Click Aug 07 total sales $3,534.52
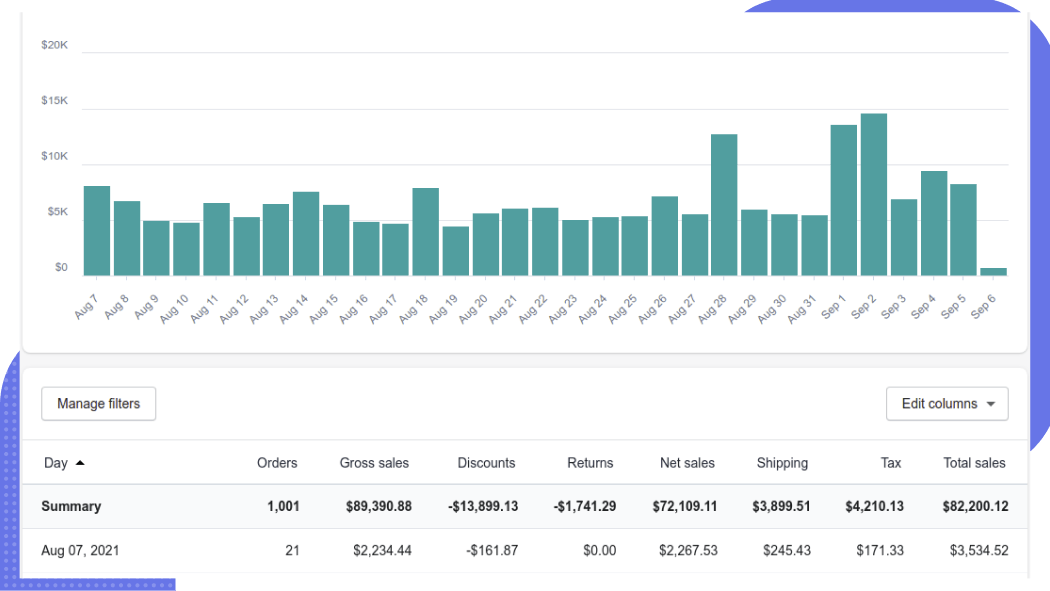The width and height of the screenshot is (1050, 591). click(979, 550)
